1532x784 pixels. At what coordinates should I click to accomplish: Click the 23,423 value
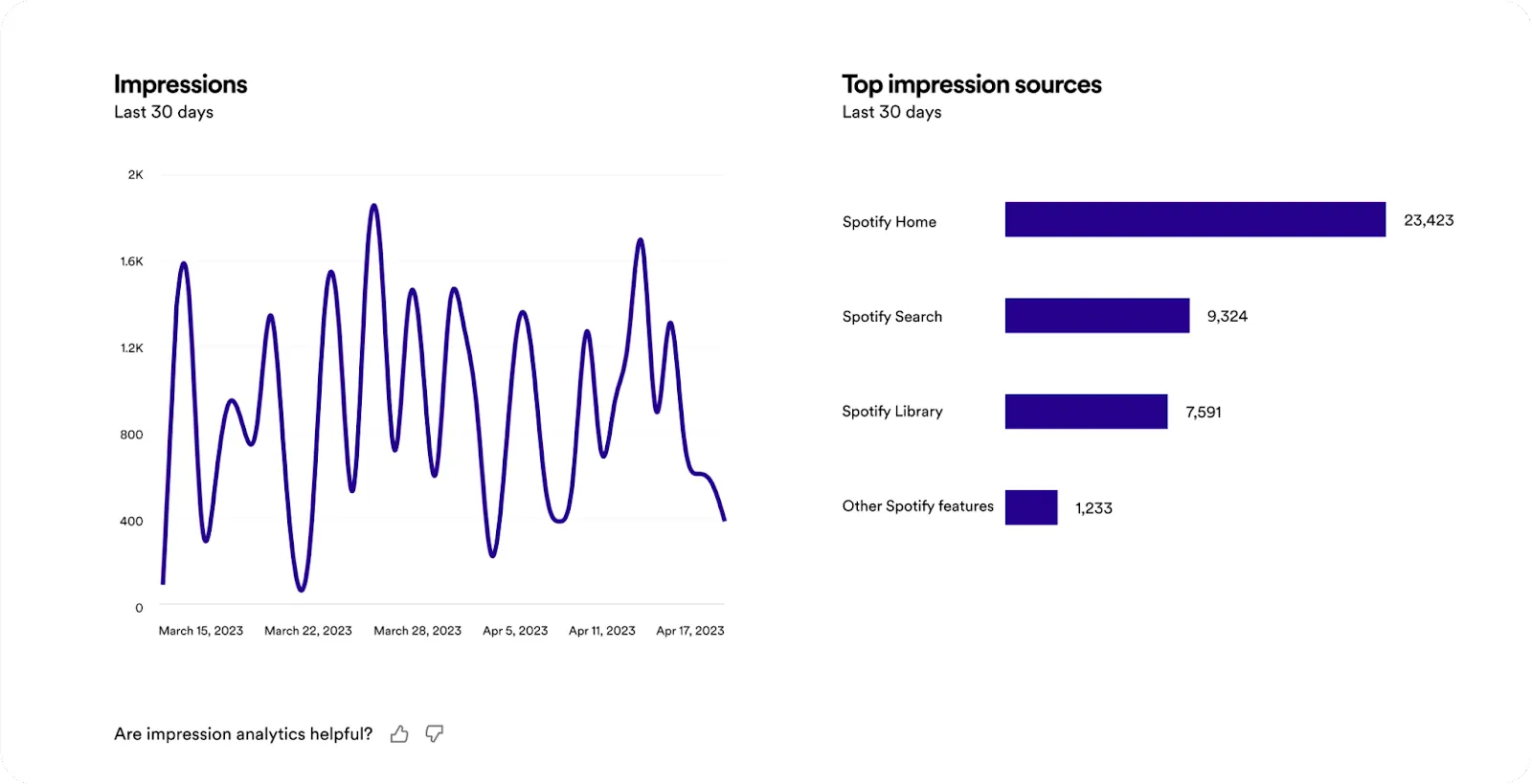point(1429,220)
